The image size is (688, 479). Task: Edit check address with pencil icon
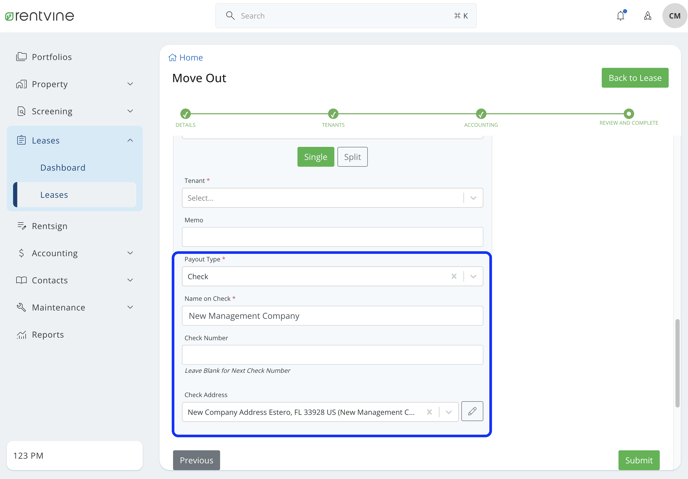(x=472, y=411)
